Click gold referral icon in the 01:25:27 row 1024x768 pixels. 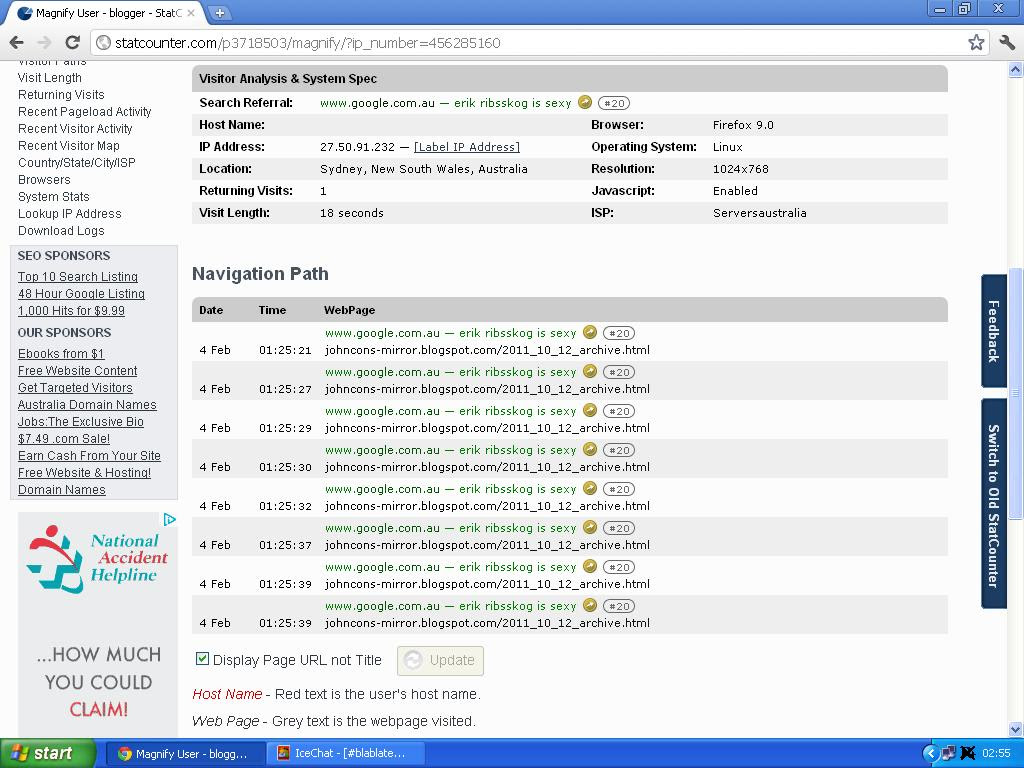click(x=590, y=372)
